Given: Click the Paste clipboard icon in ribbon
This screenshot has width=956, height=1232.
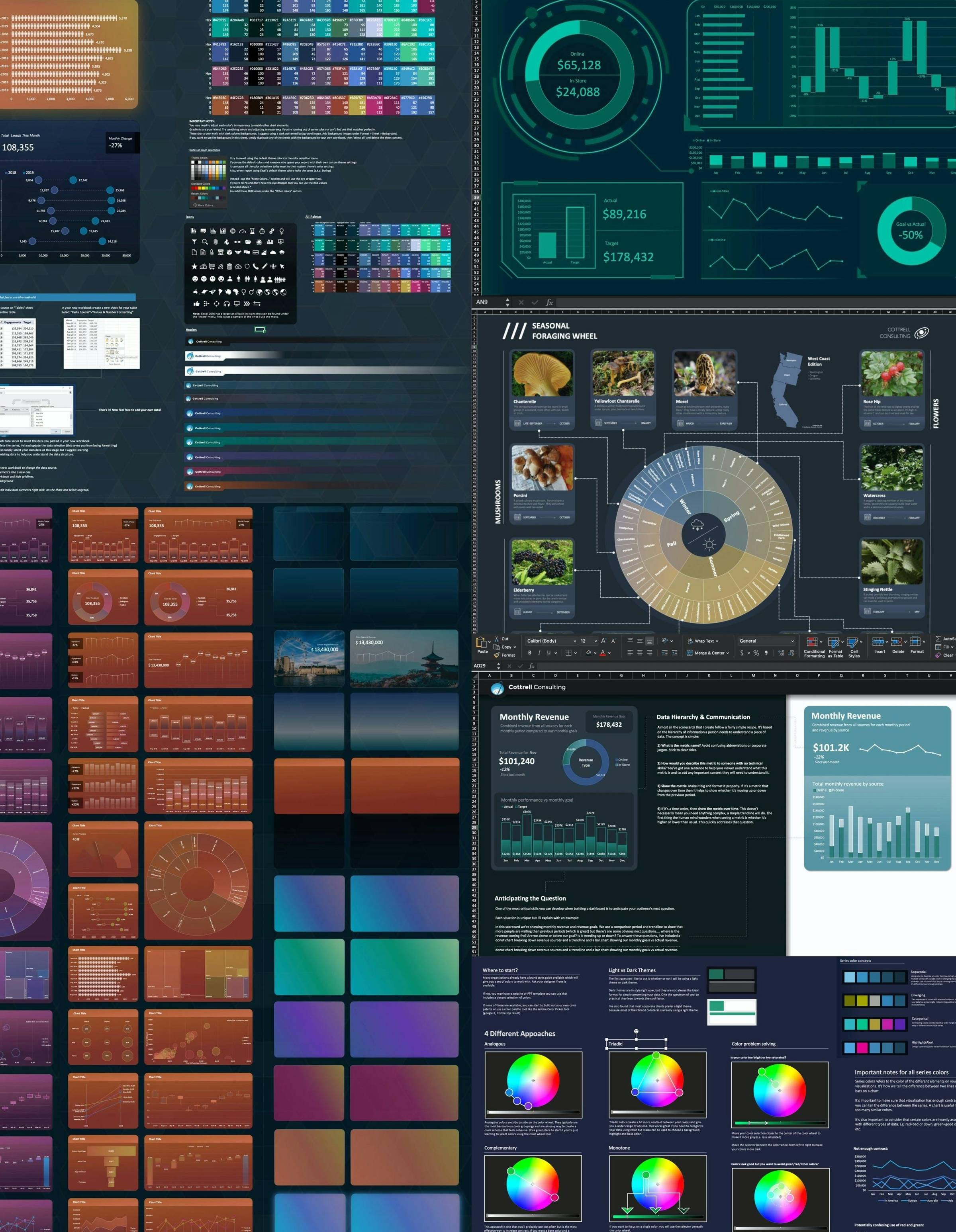Looking at the screenshot, I should [482, 643].
